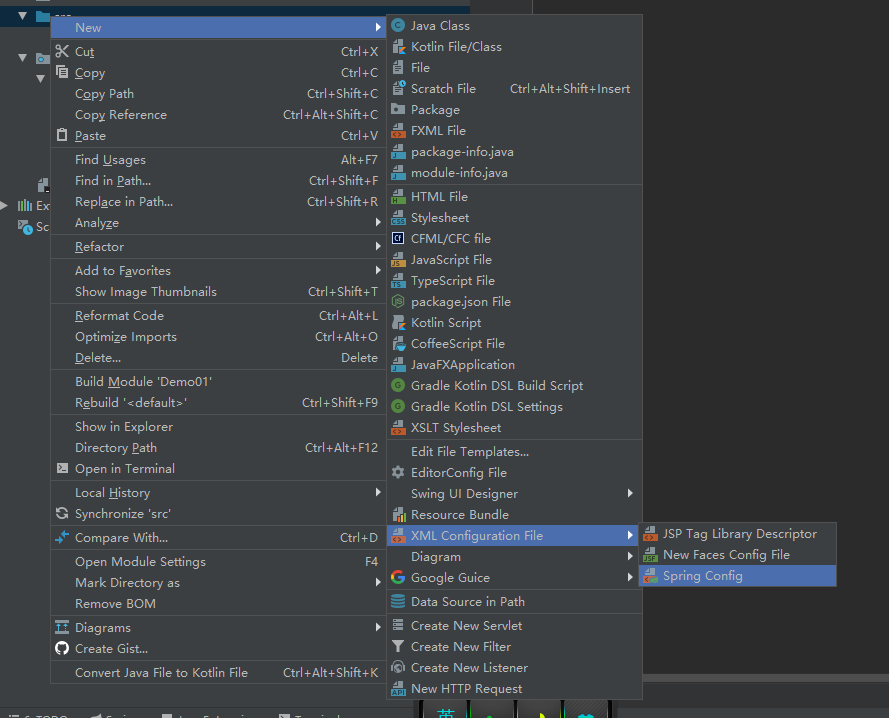Click the JavaScript File icon
This screenshot has height=718, width=889.
[x=399, y=259]
